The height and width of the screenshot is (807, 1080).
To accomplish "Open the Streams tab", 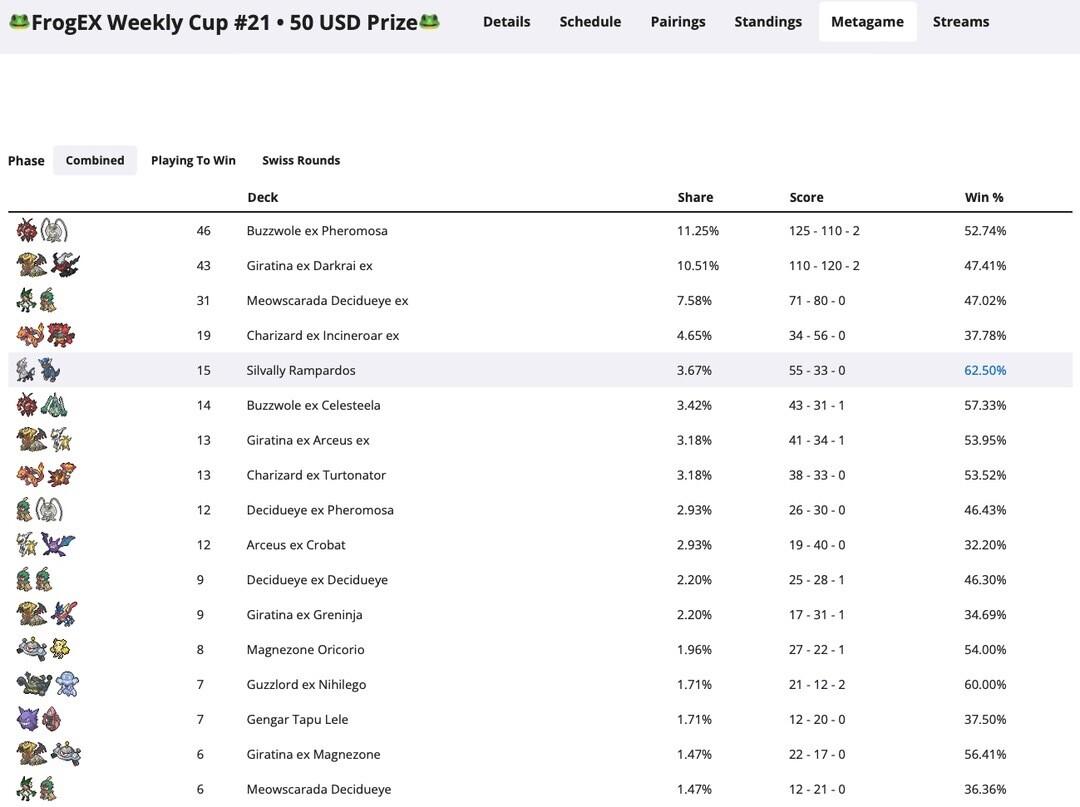I will (x=961, y=21).
